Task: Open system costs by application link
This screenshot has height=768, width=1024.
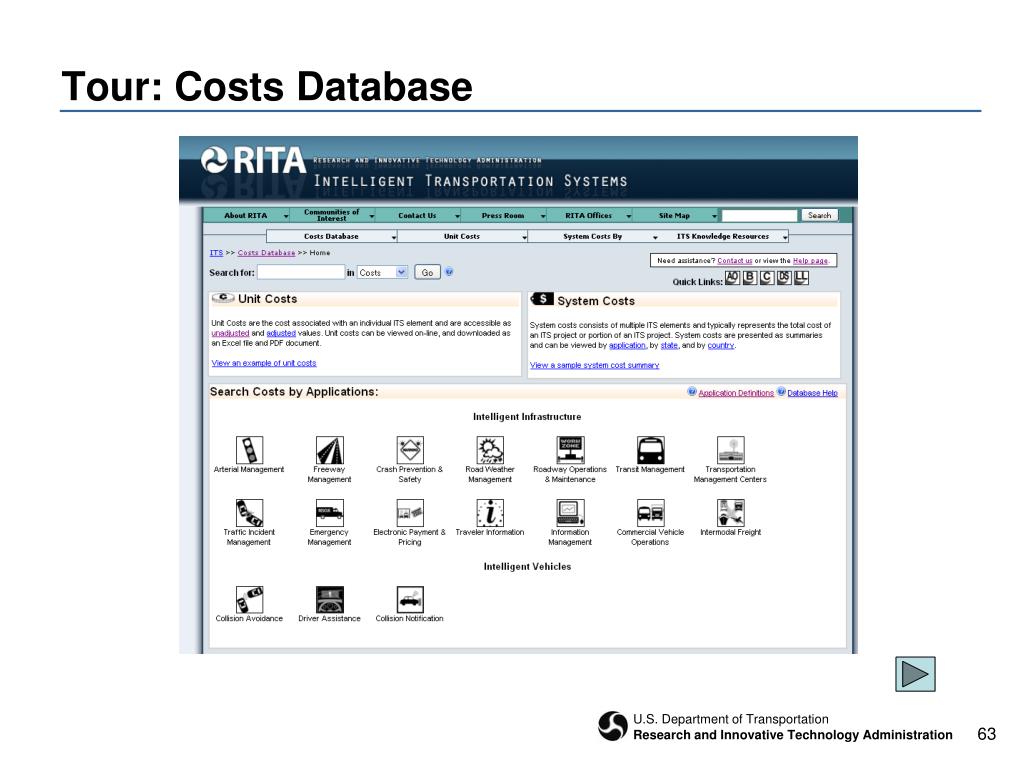Action: pos(628,345)
